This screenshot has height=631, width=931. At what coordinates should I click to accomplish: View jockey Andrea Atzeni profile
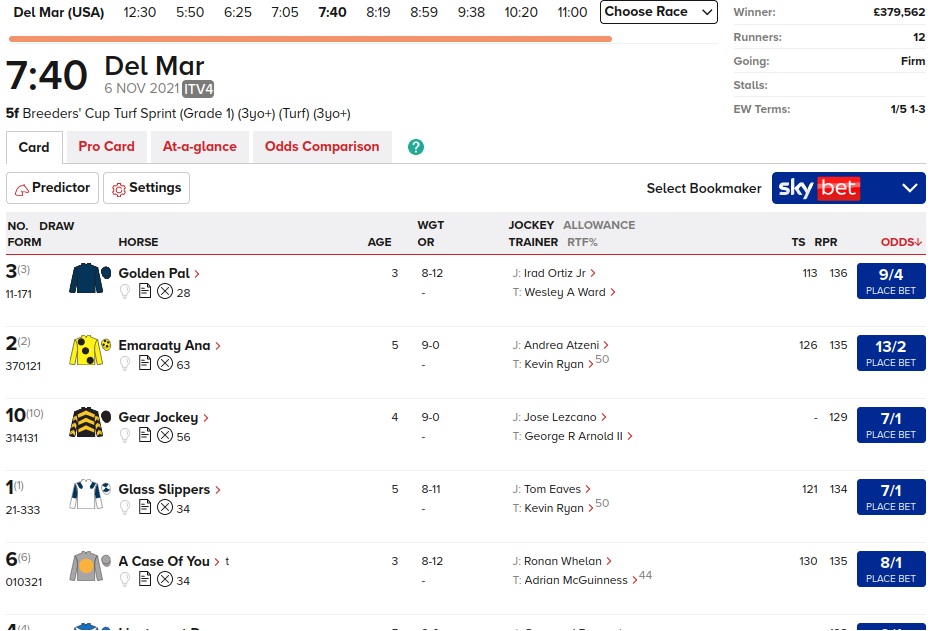(566, 345)
